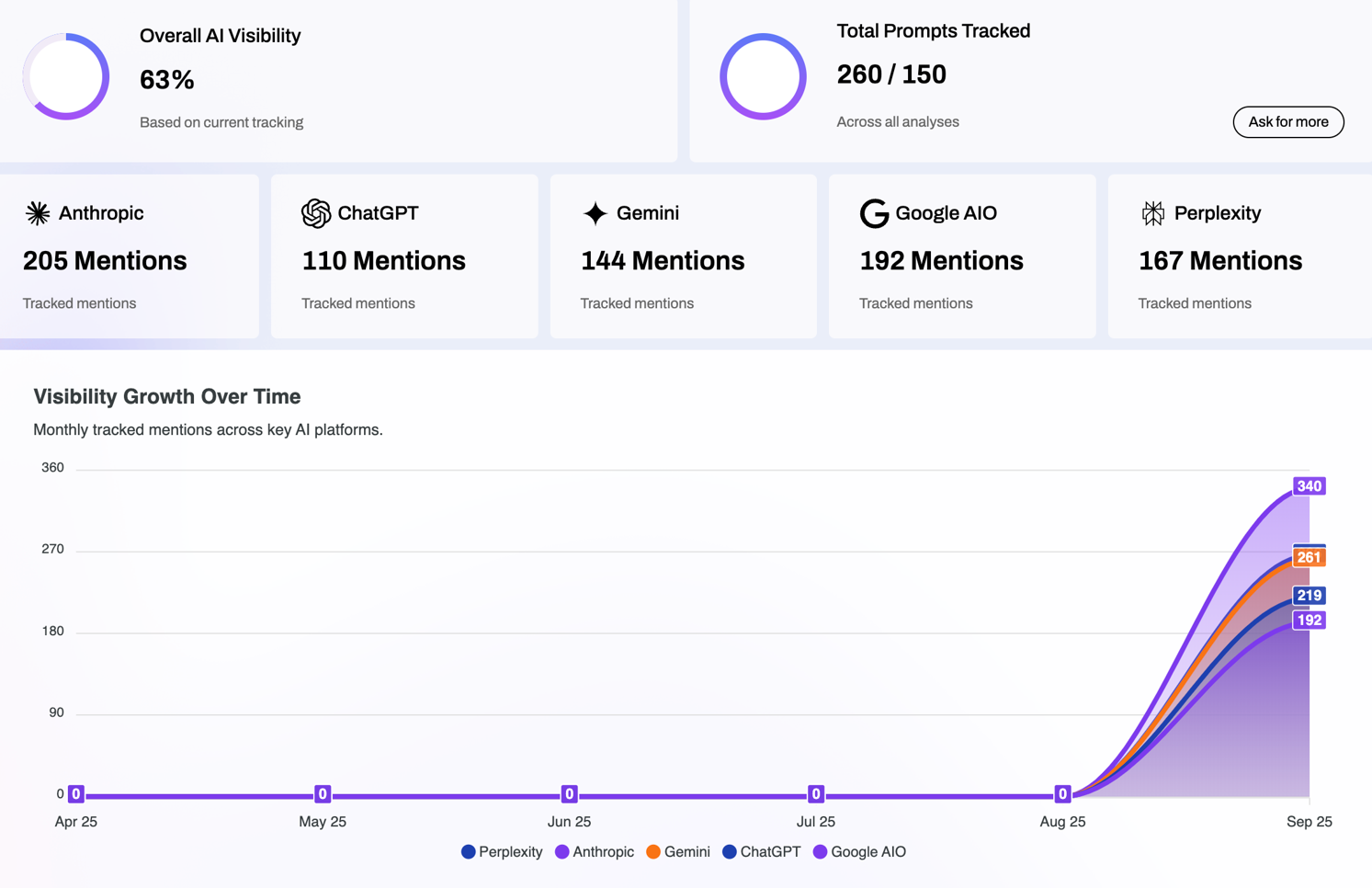This screenshot has height=888, width=1372.
Task: Click the Overall AI Visibility progress ring
Action: (66, 77)
